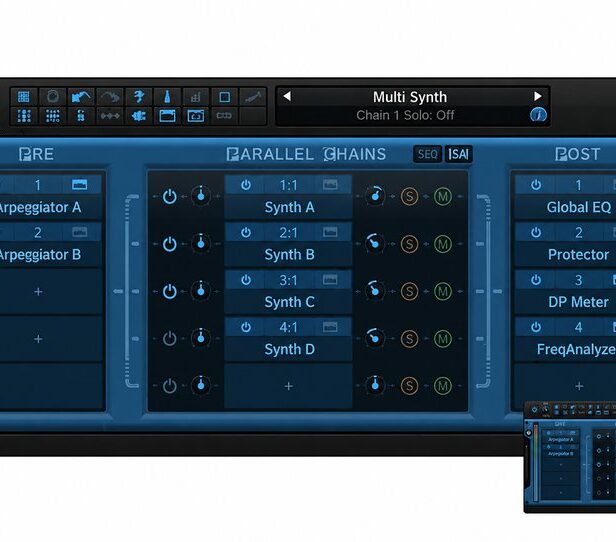Switch to SEQ routing mode
616x542 pixels.
click(427, 154)
